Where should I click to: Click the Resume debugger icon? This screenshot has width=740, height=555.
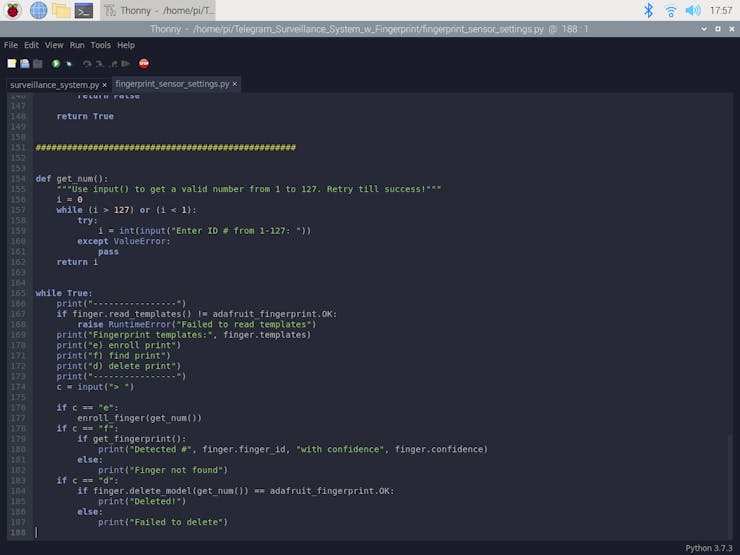click(x=126, y=63)
